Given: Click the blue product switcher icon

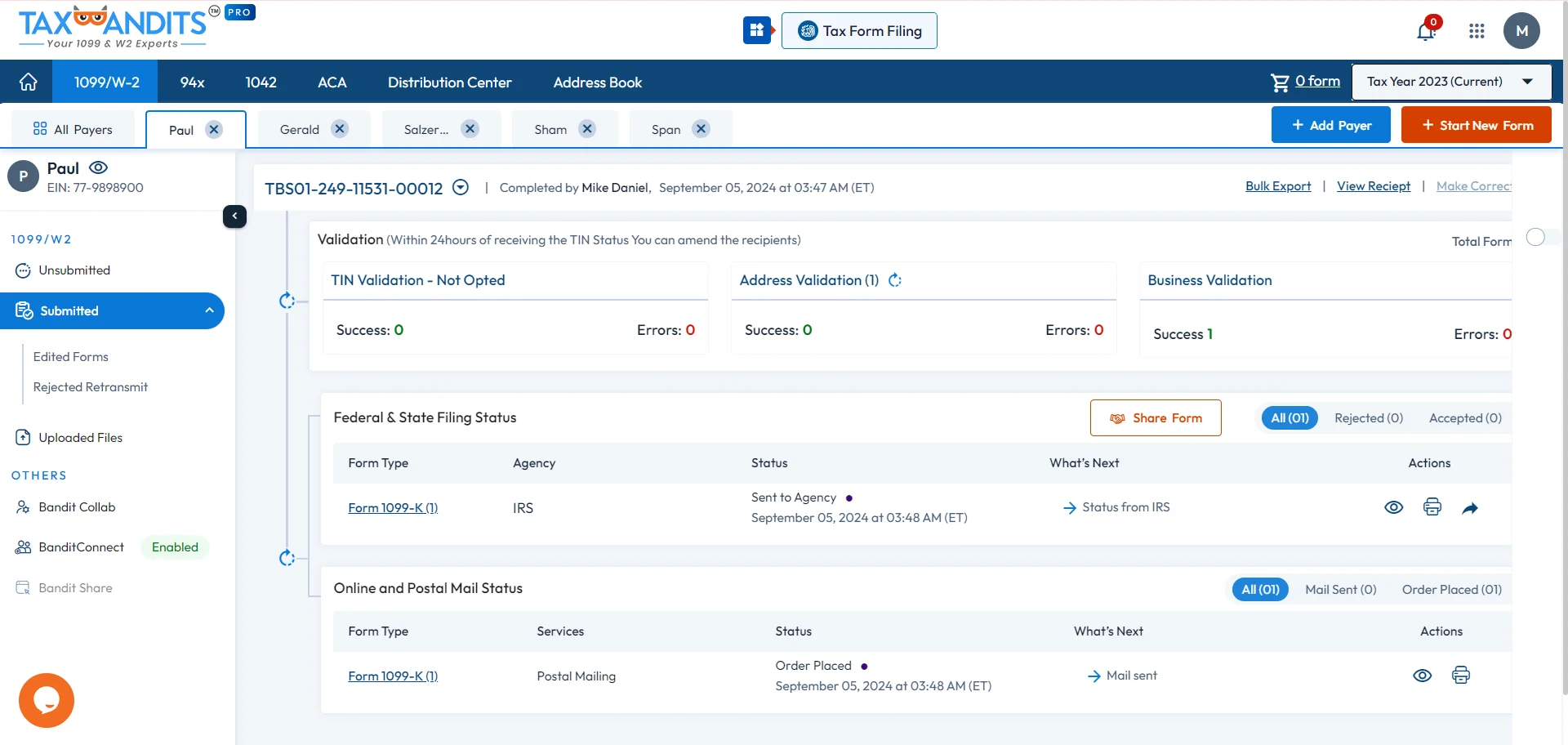Looking at the screenshot, I should 757,30.
